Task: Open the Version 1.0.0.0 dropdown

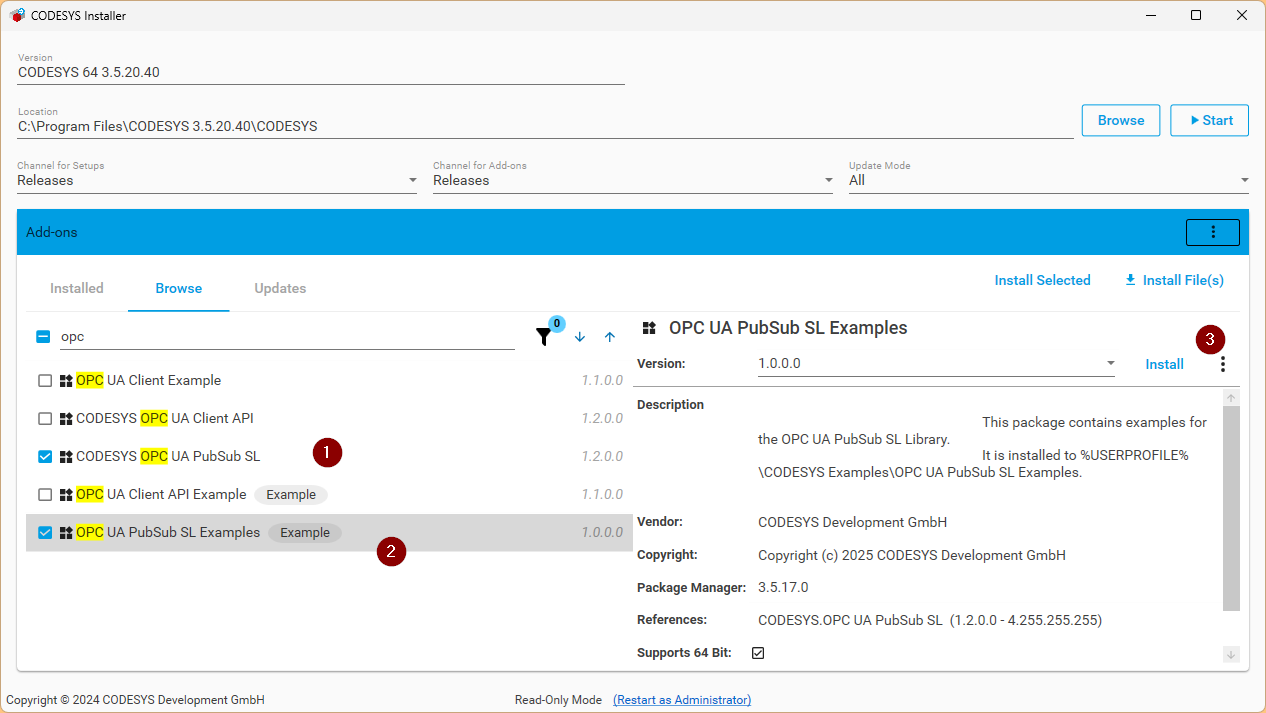Action: (x=936, y=364)
